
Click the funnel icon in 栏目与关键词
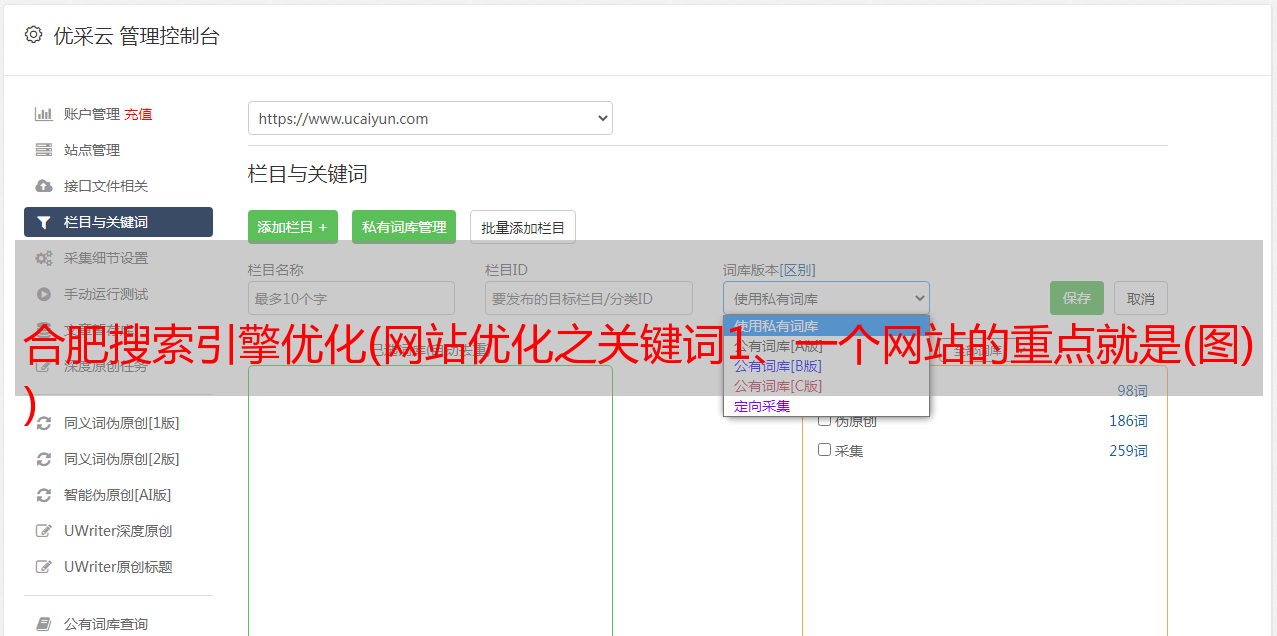point(43,222)
